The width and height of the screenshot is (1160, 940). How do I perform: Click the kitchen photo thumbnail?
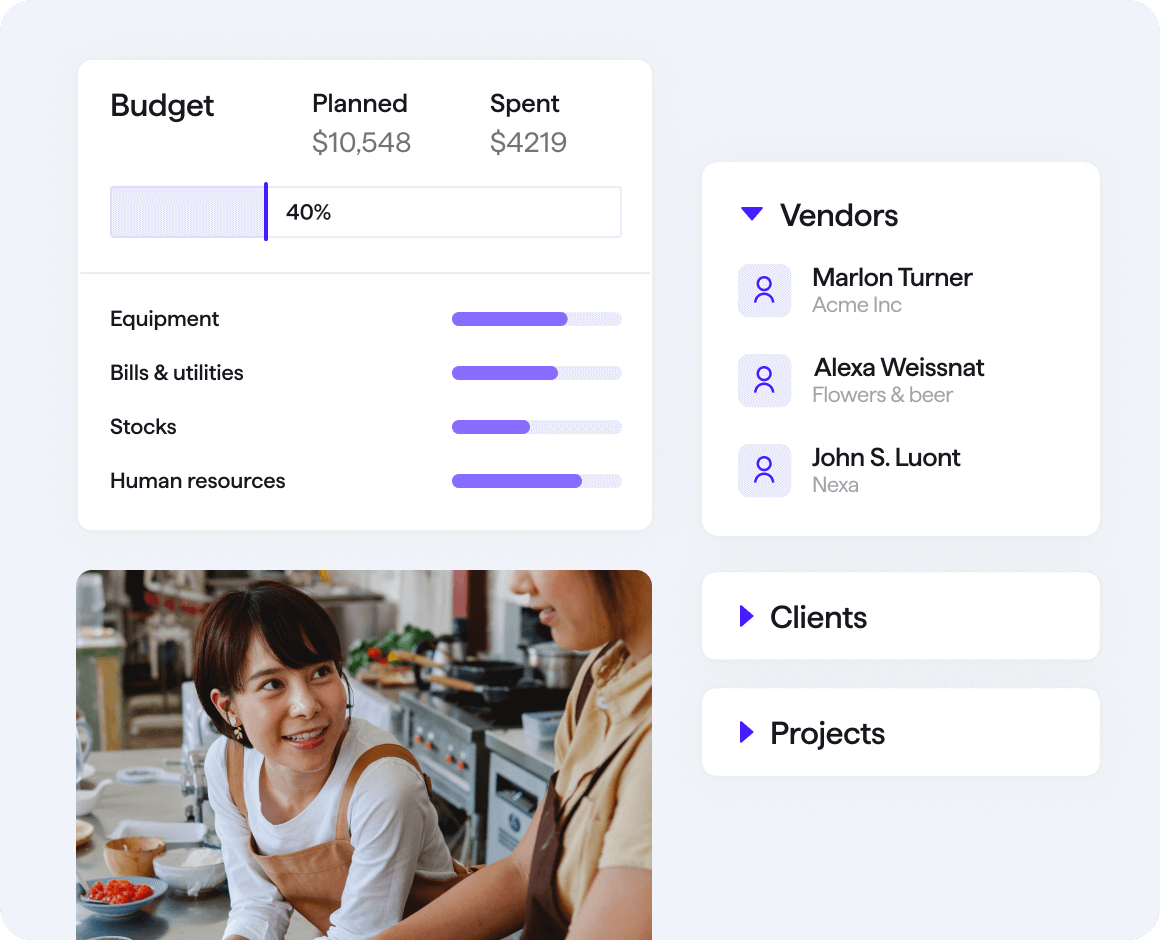pyautogui.click(x=364, y=755)
